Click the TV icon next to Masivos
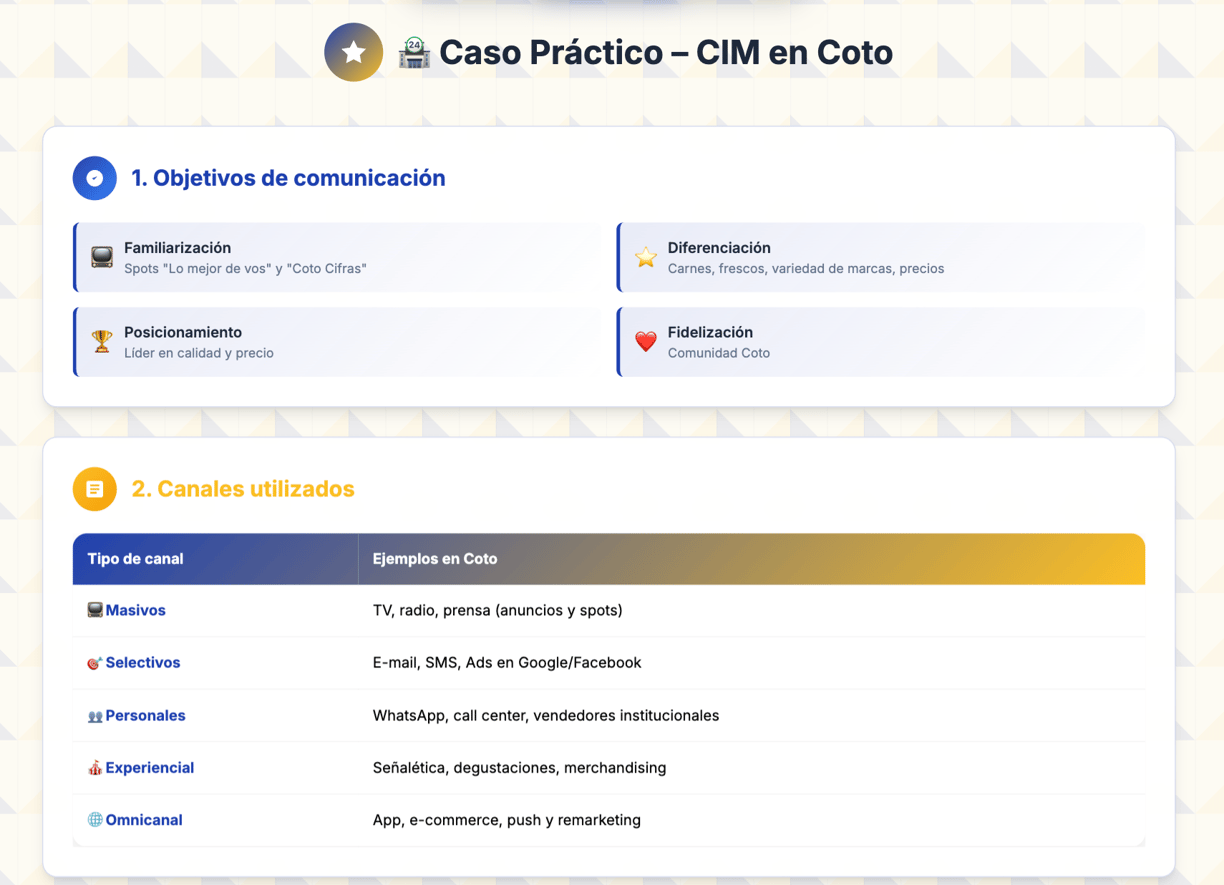Image resolution: width=1224 pixels, height=885 pixels. [95, 610]
